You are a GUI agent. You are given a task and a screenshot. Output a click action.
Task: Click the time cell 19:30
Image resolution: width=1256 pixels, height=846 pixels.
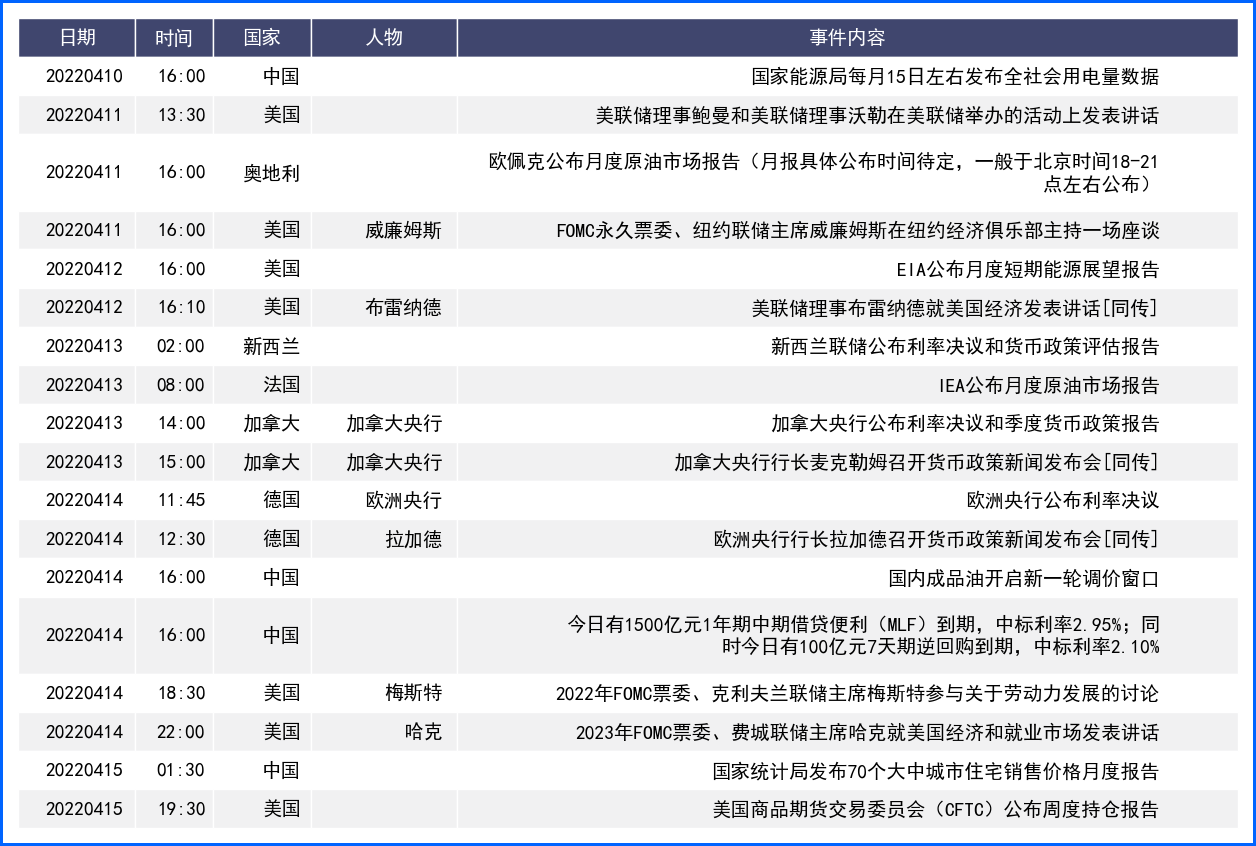[181, 809]
